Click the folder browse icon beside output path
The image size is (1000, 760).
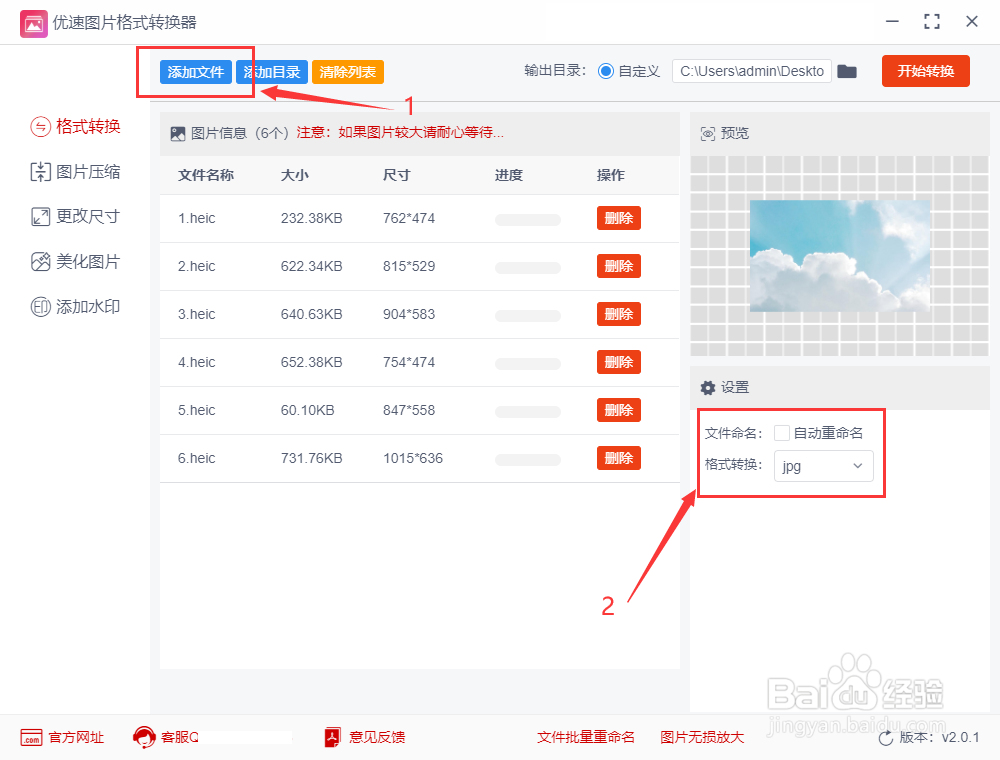click(x=847, y=71)
